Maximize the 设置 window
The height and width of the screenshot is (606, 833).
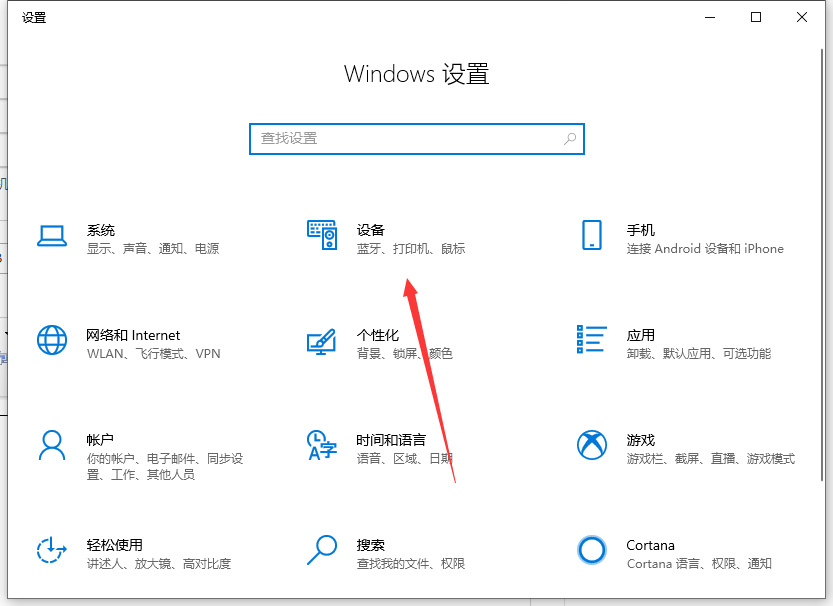[x=756, y=18]
